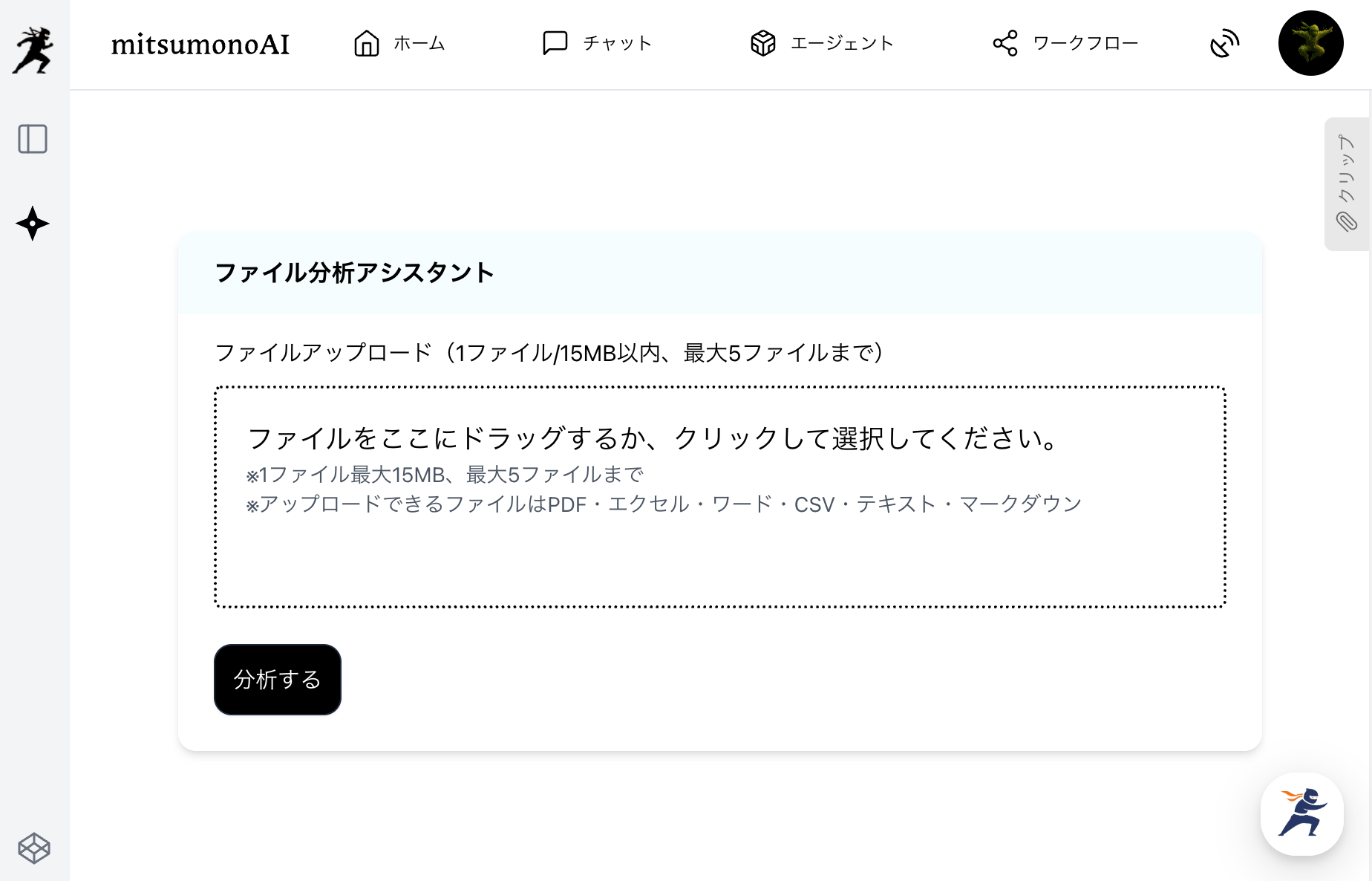Click the speech bubble chat icon
Screen dimensions: 1372x881
pos(555,44)
